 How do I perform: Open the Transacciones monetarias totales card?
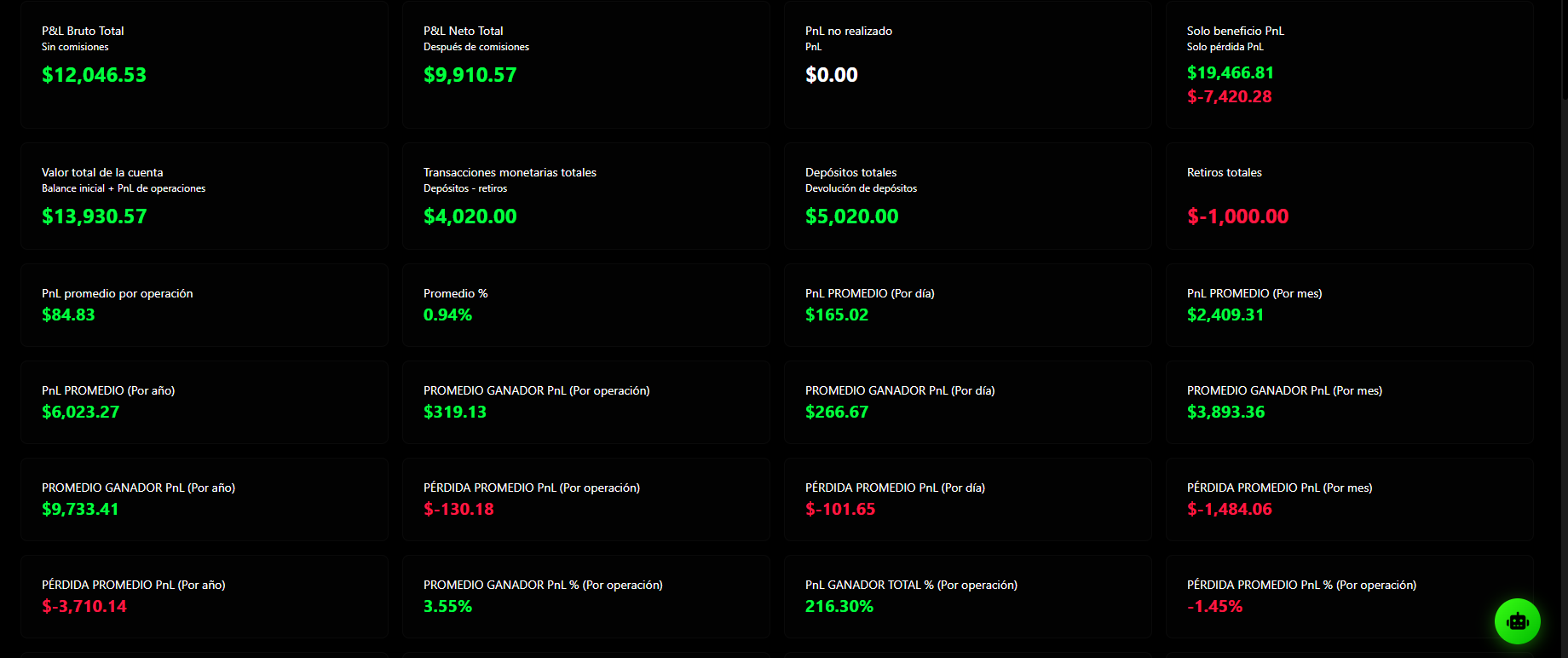pyautogui.click(x=585, y=196)
